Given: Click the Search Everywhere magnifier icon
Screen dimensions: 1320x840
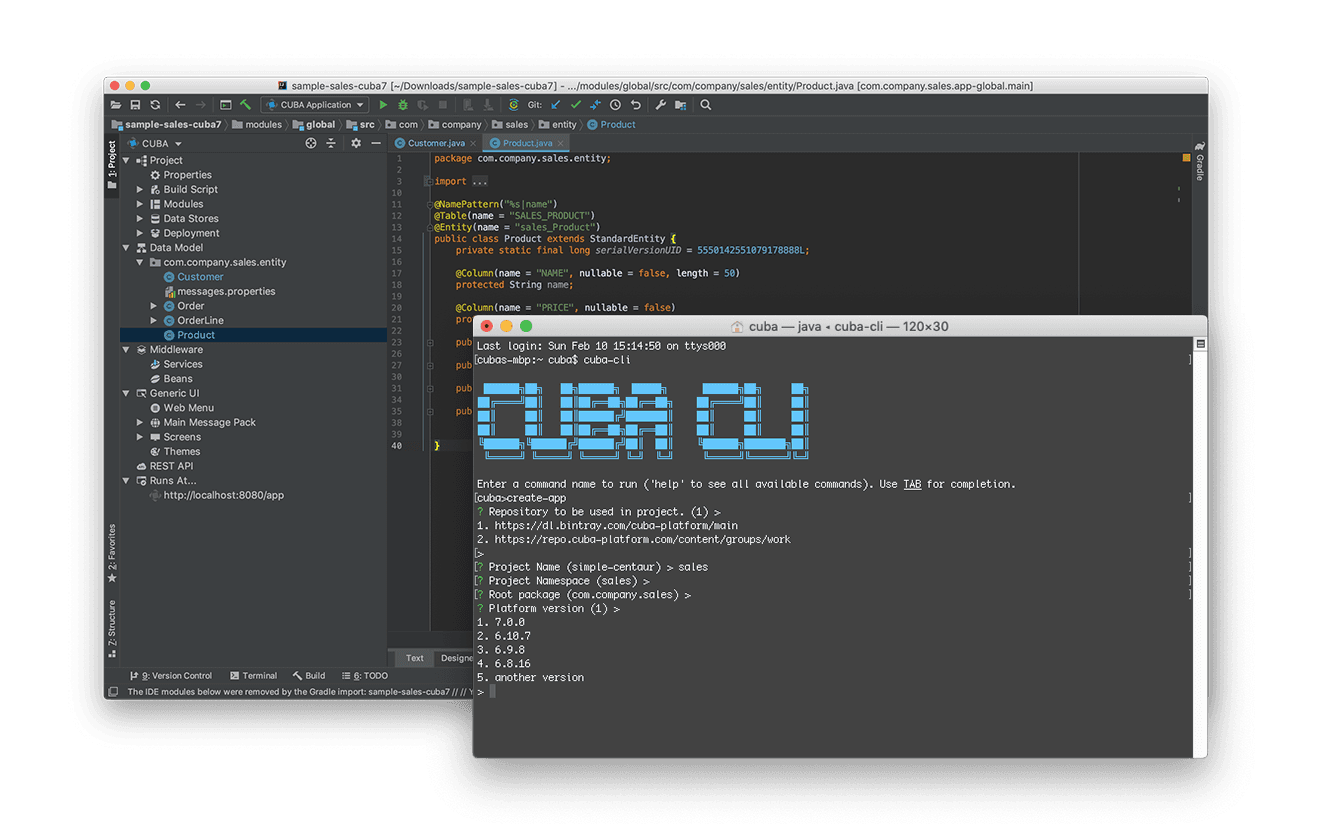Looking at the screenshot, I should click(x=706, y=105).
